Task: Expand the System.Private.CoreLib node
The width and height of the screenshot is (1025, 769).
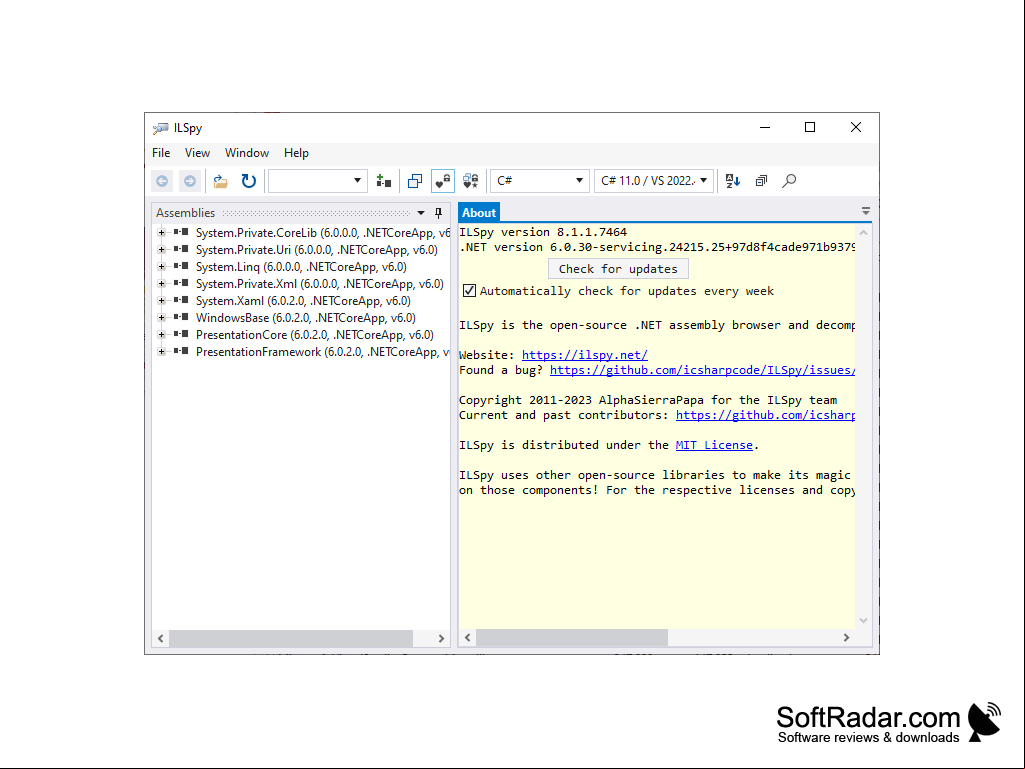Action: pyautogui.click(x=161, y=232)
